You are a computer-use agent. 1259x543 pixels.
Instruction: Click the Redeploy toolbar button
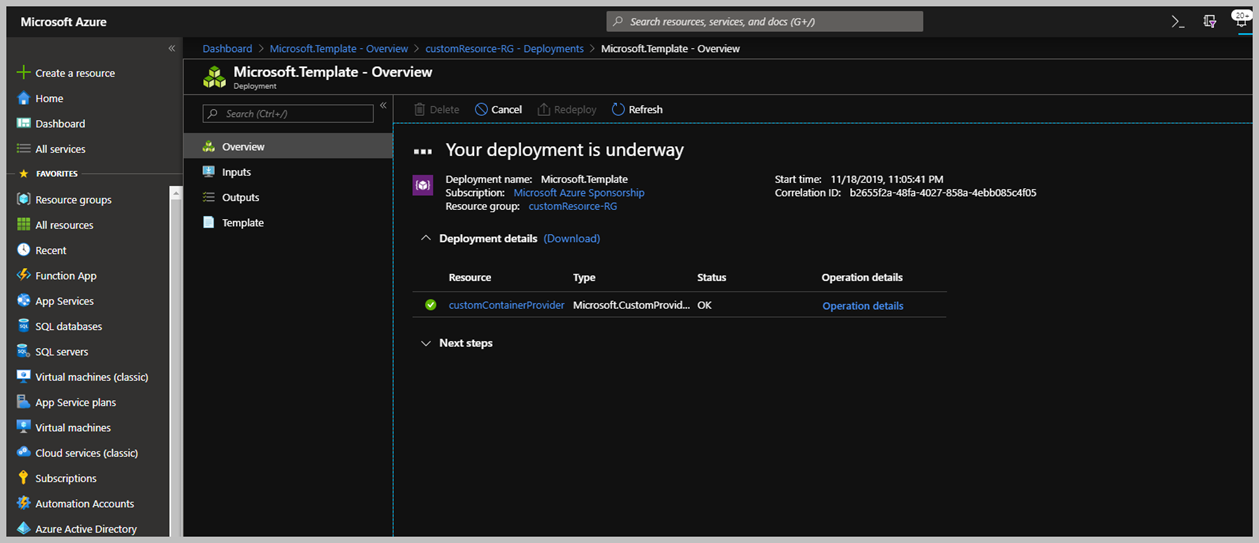[566, 109]
